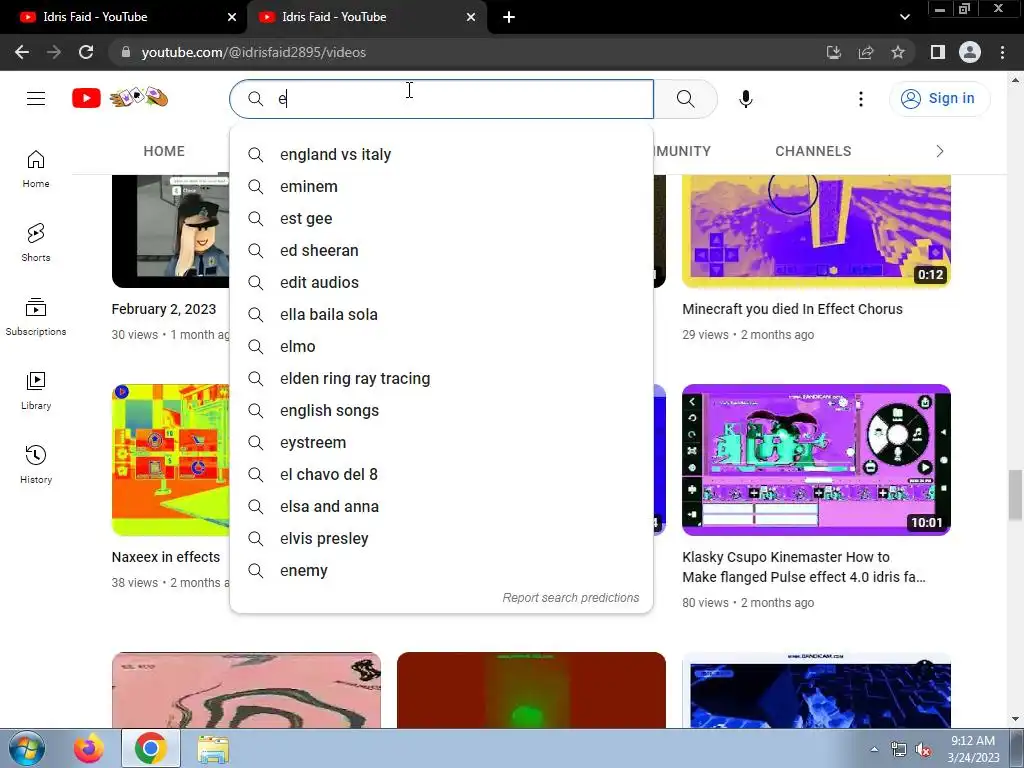The width and height of the screenshot is (1024, 768).
Task: Go back with browser back arrow
Action: click(x=22, y=52)
